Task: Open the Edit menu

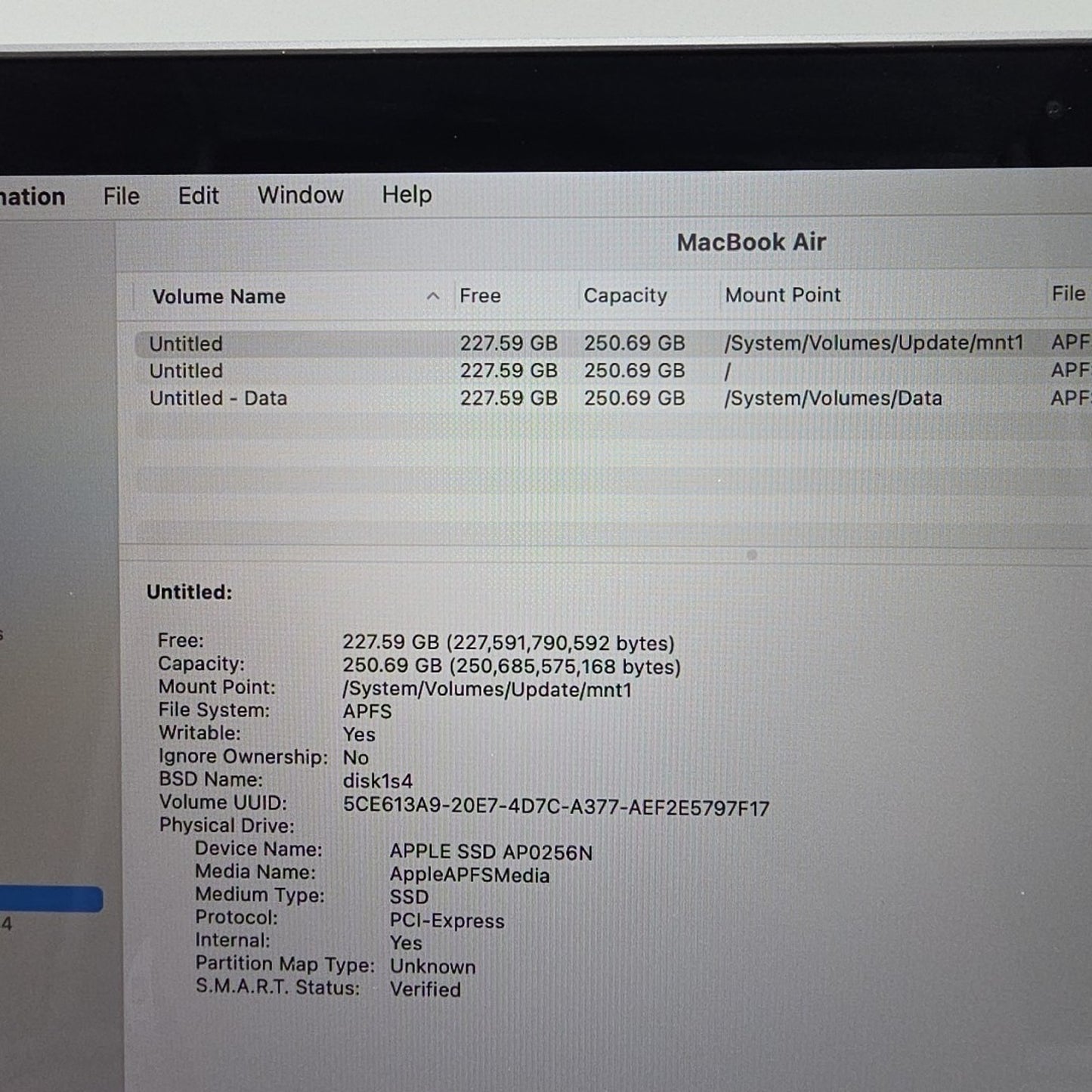Action: click(x=199, y=195)
